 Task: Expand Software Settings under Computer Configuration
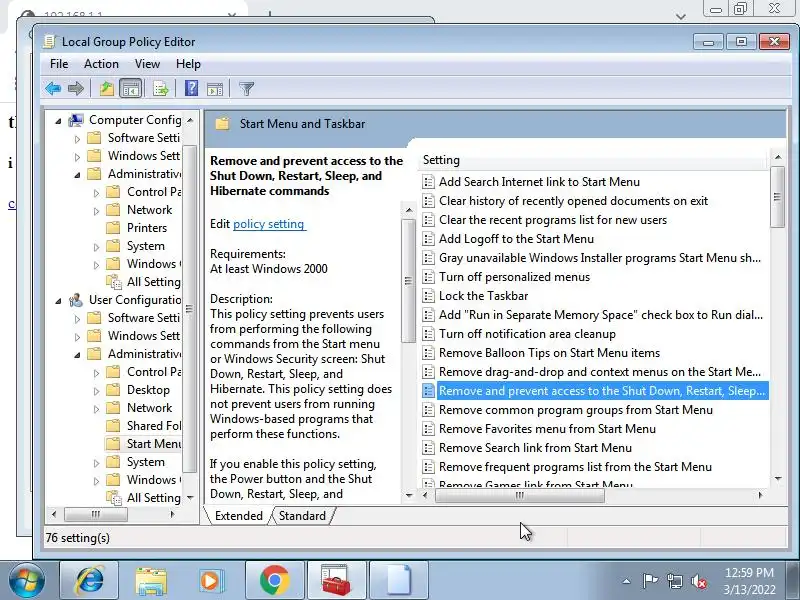(77, 139)
